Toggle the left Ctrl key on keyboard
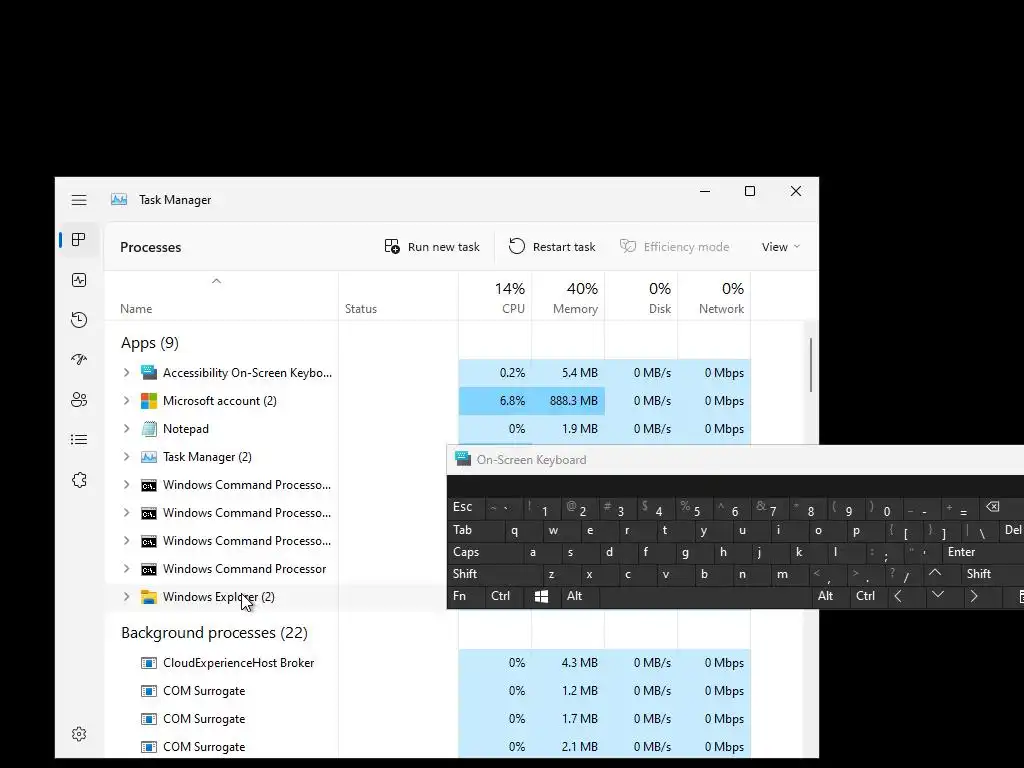The width and height of the screenshot is (1024, 768). (x=504, y=596)
